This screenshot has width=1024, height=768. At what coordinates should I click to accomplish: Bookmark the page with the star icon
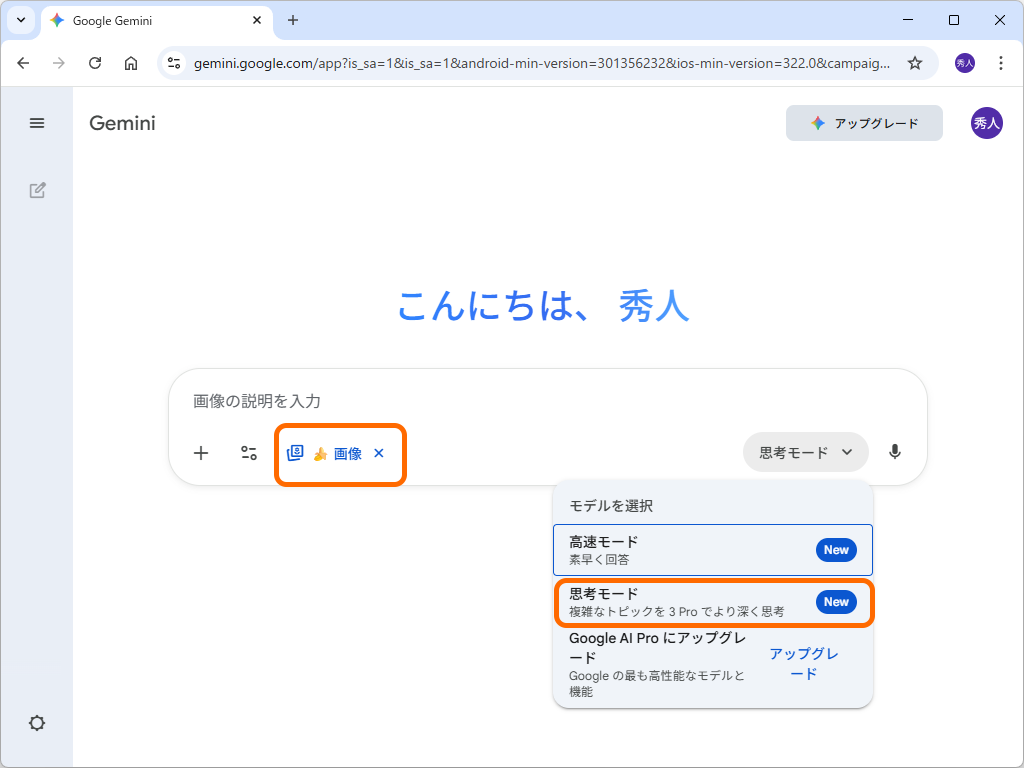[x=914, y=62]
